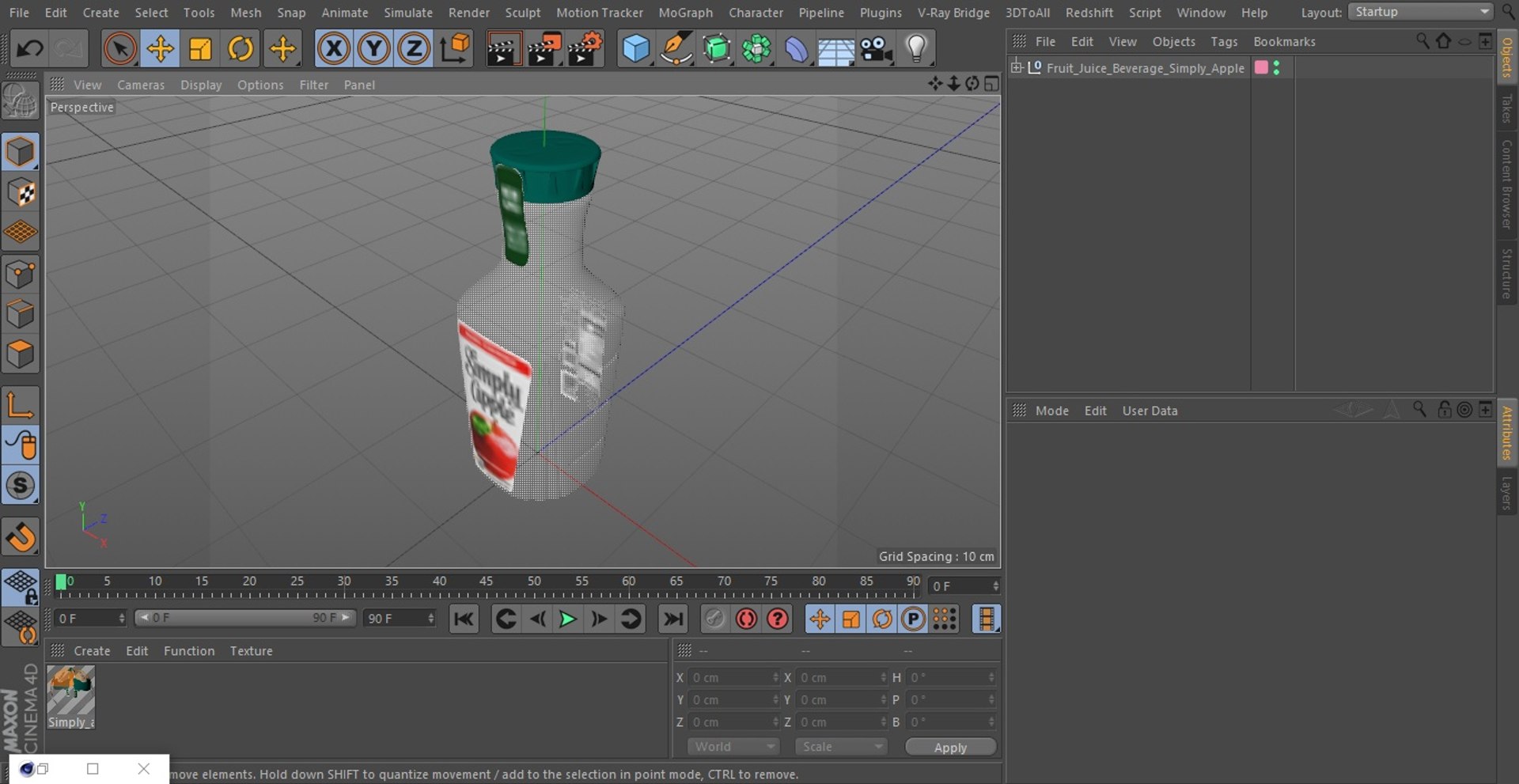The height and width of the screenshot is (784, 1519).
Task: Toggle Enable Snap S icon
Action: tap(21, 486)
